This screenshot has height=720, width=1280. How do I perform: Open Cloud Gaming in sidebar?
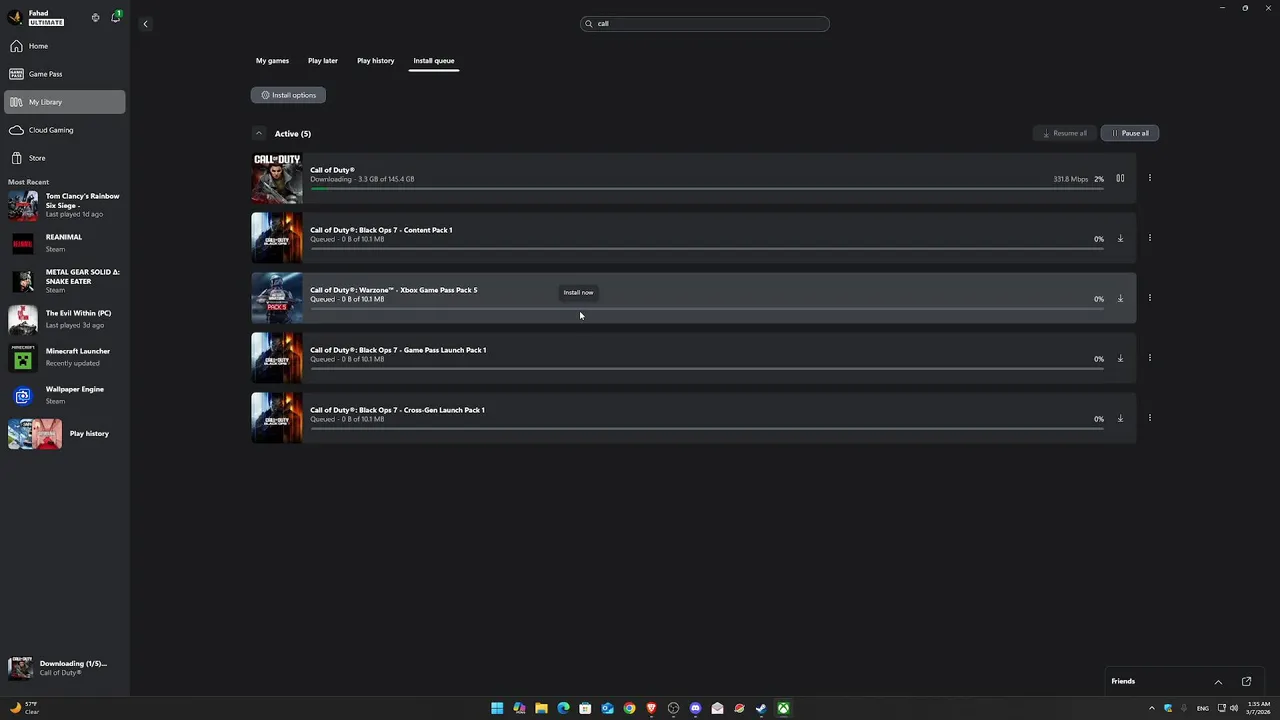coord(65,130)
